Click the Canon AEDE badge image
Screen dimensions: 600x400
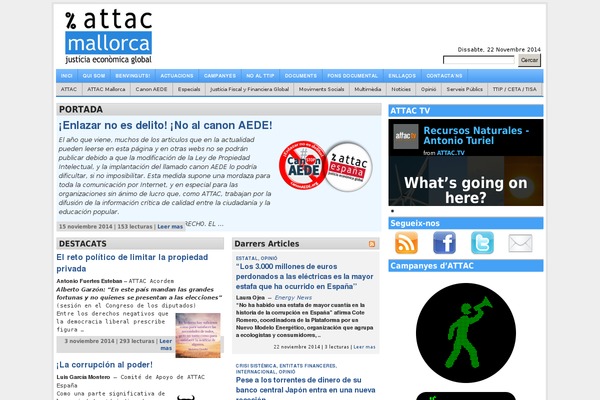[x=303, y=165]
